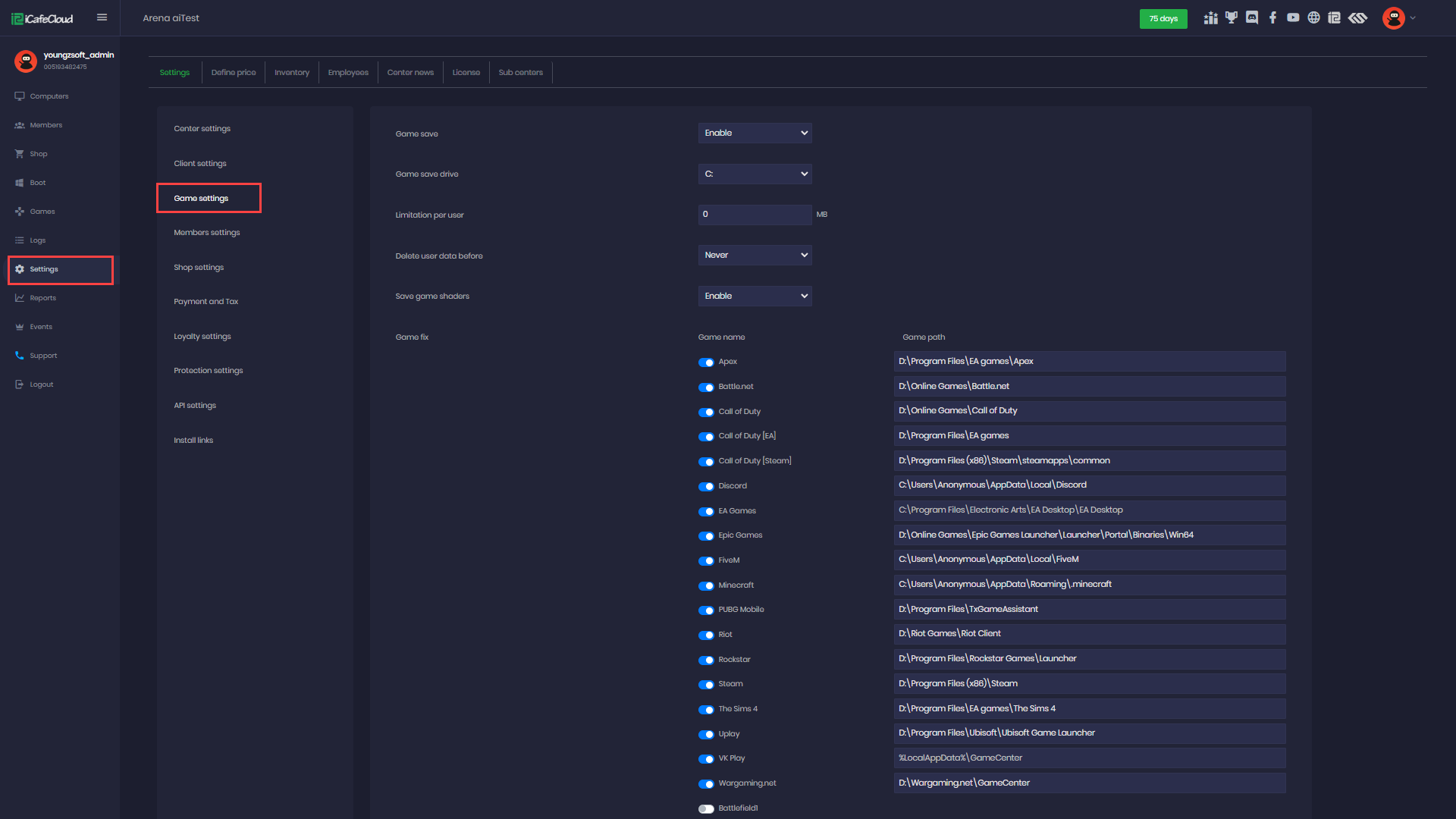The height and width of the screenshot is (819, 1456).
Task: Open Center settings section
Action: click(x=202, y=129)
